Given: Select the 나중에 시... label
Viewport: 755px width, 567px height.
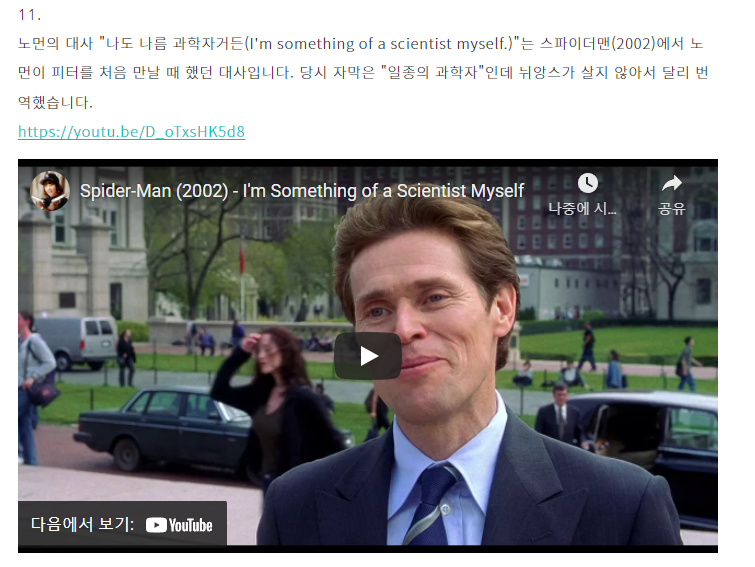Looking at the screenshot, I should click(x=582, y=208).
